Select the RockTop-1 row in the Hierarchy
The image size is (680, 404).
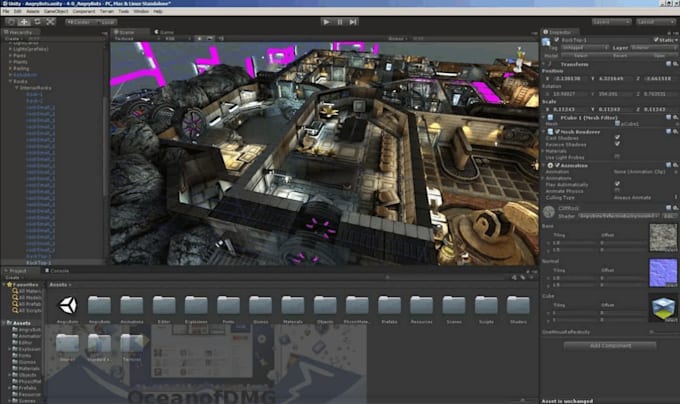tap(53, 263)
